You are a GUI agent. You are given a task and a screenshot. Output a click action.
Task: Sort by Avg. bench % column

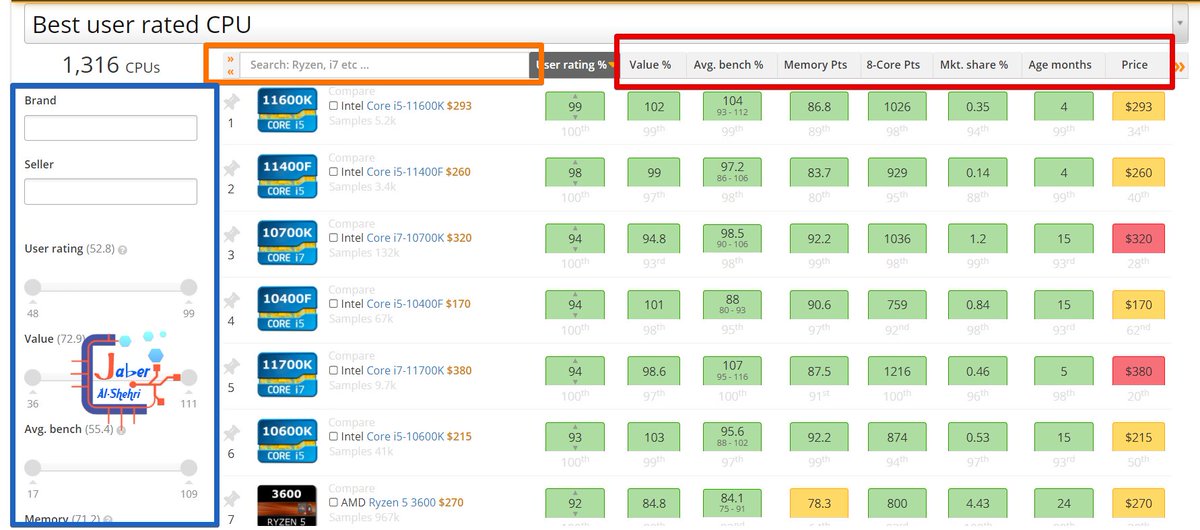point(728,65)
